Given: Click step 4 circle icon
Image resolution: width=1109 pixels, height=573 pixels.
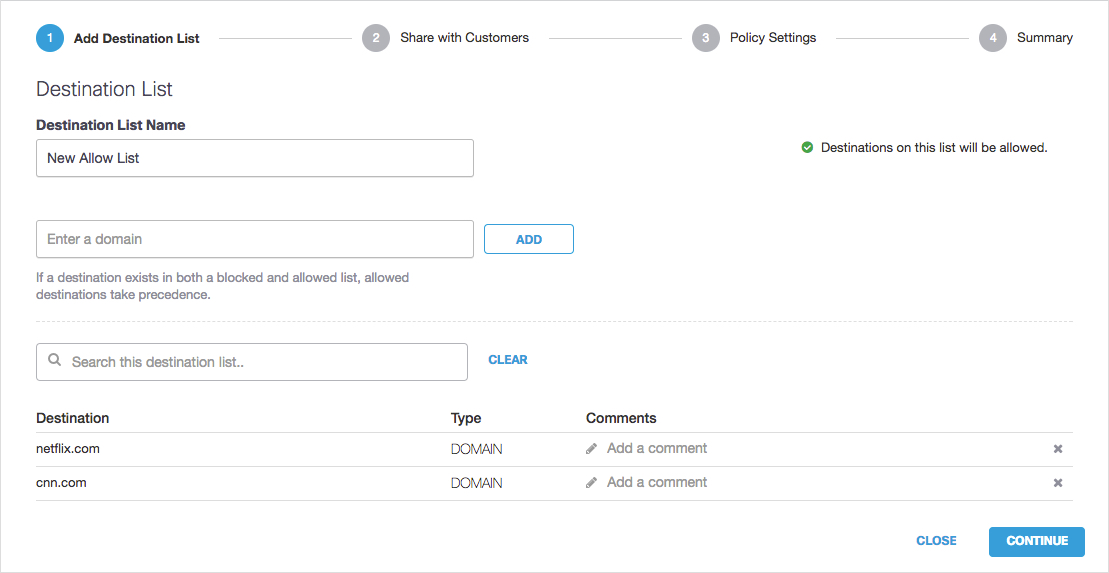Looking at the screenshot, I should click(x=992, y=38).
